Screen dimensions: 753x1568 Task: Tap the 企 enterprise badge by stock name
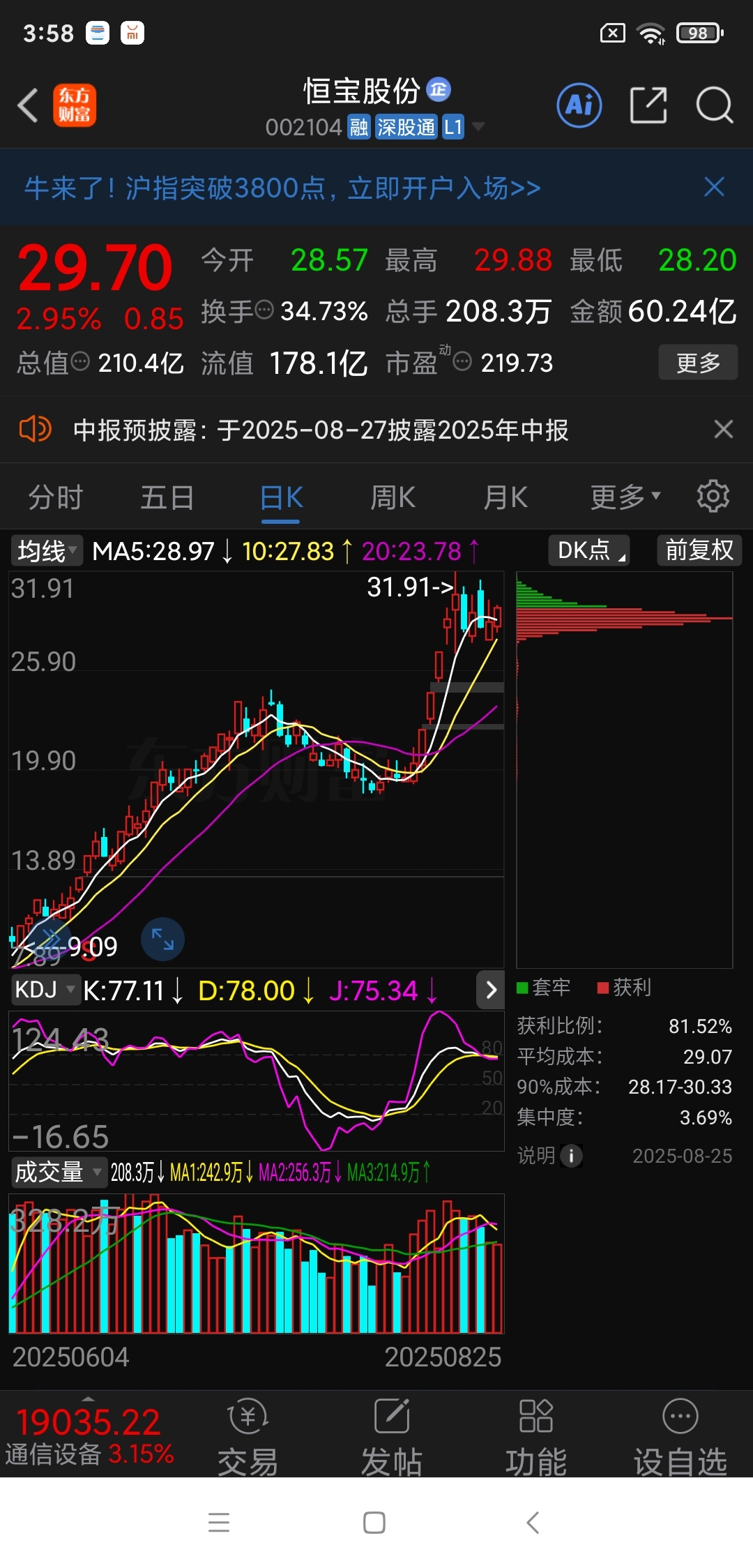[439, 89]
